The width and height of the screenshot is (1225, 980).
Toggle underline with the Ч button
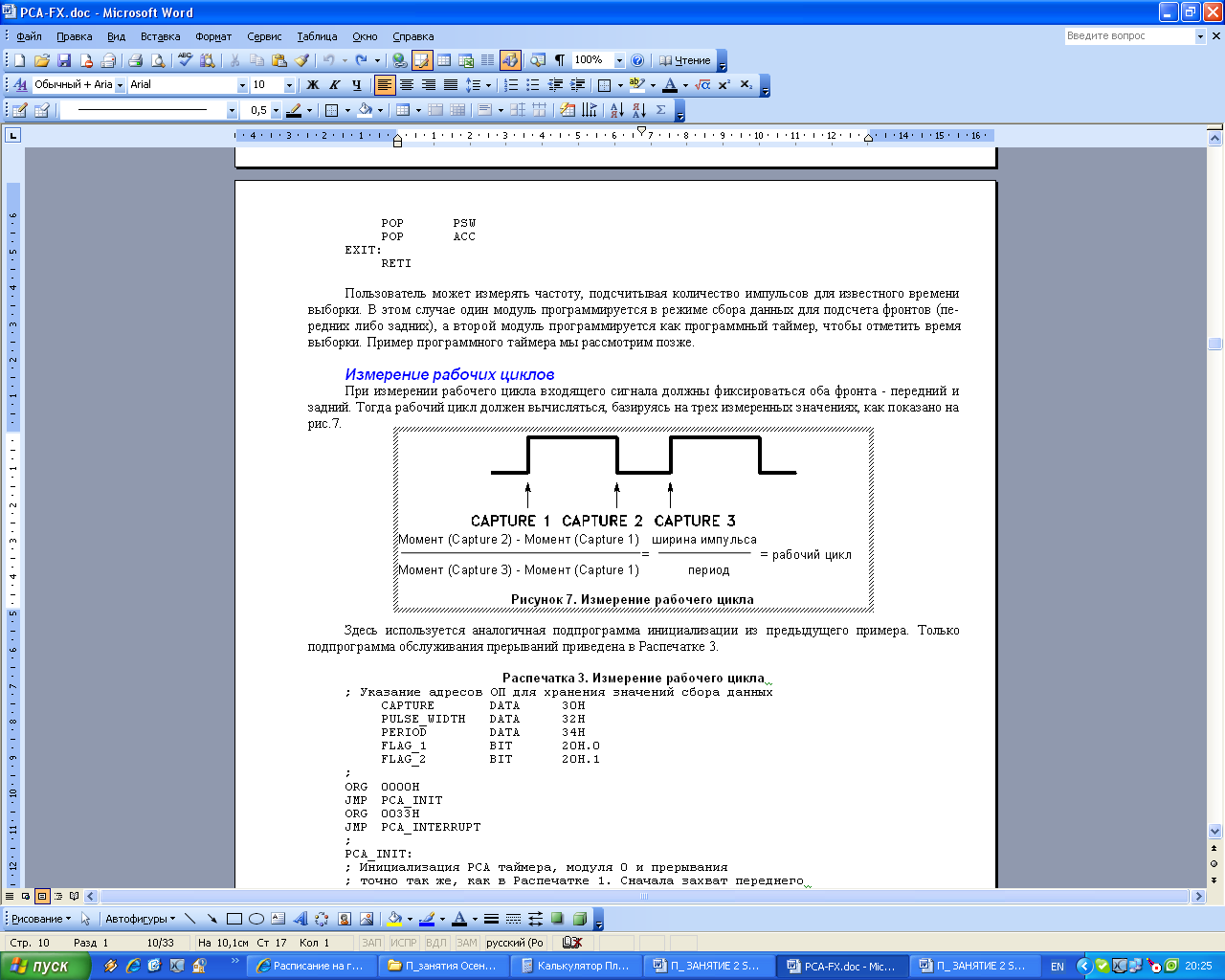(x=357, y=85)
